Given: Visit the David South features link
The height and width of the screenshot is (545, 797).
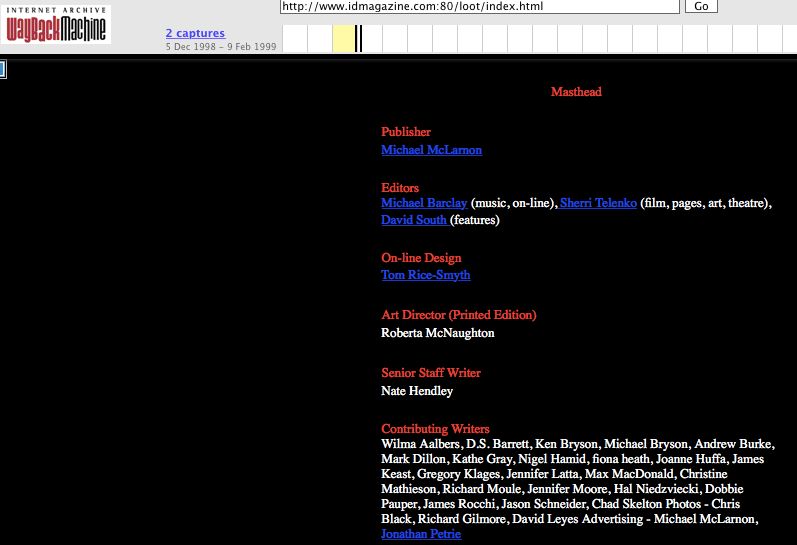Looking at the screenshot, I should [x=414, y=220].
